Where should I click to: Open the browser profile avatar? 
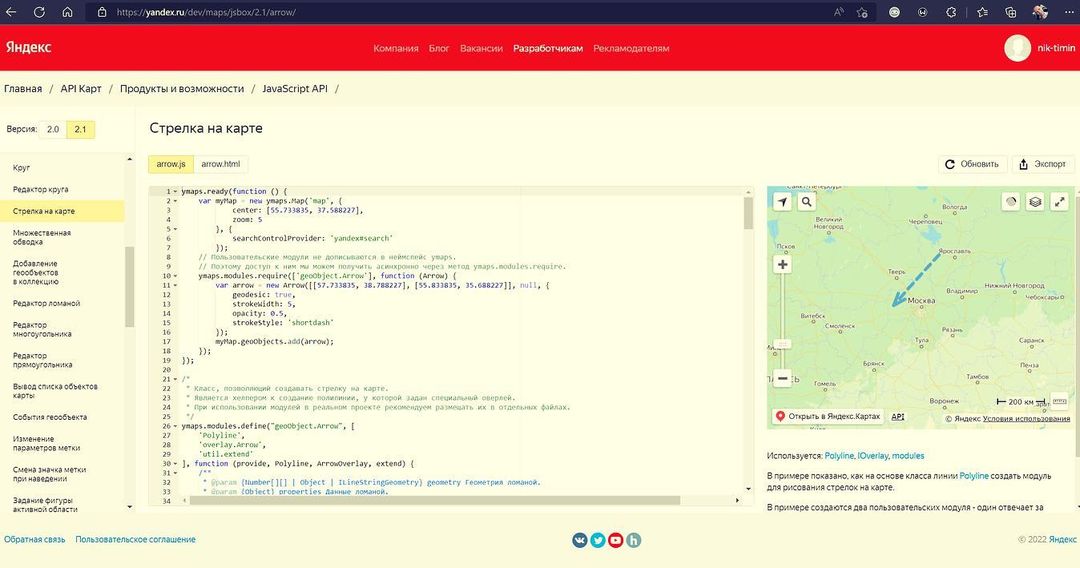pos(1040,12)
